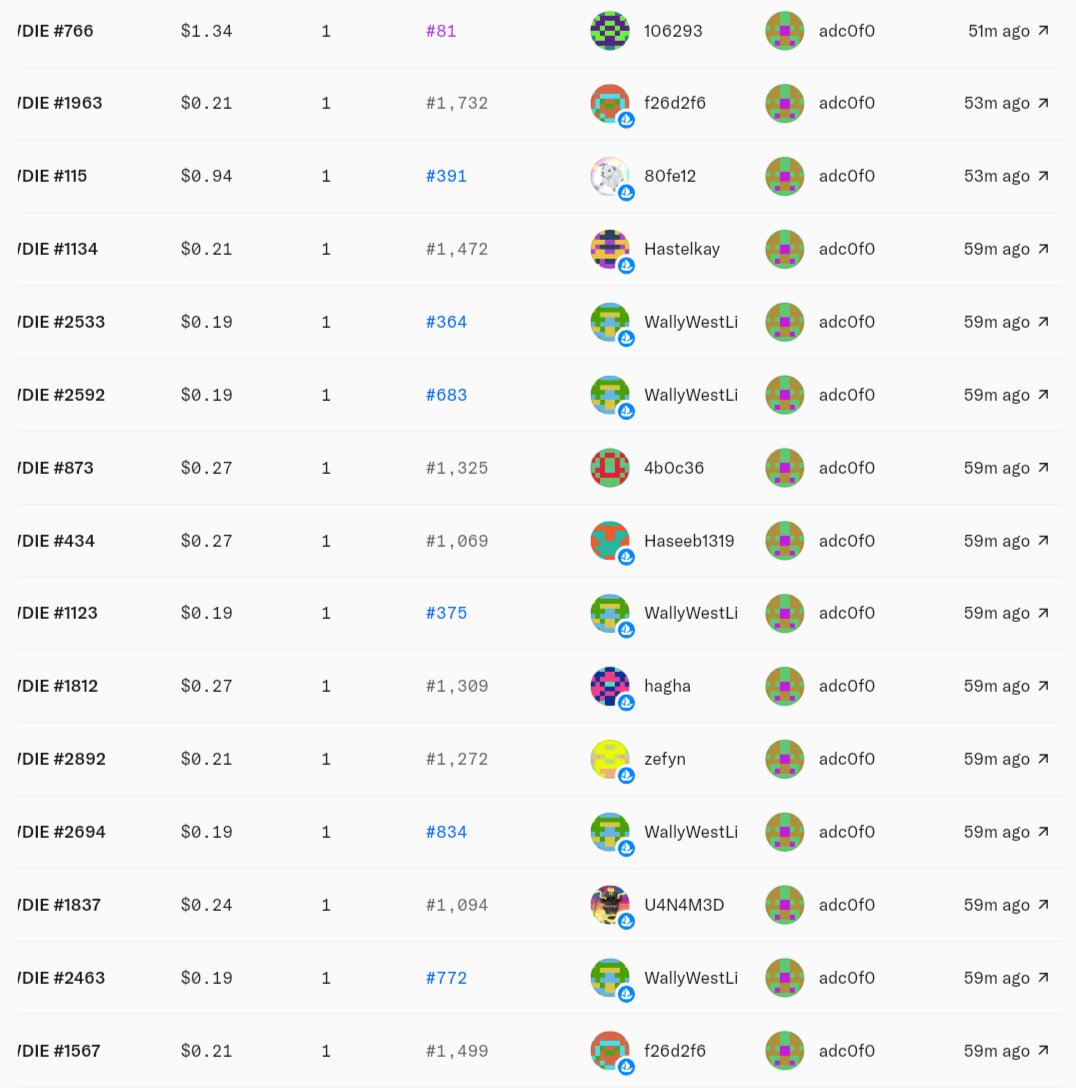Open seller name zefyn
This screenshot has height=1088, width=1076.
(x=665, y=759)
